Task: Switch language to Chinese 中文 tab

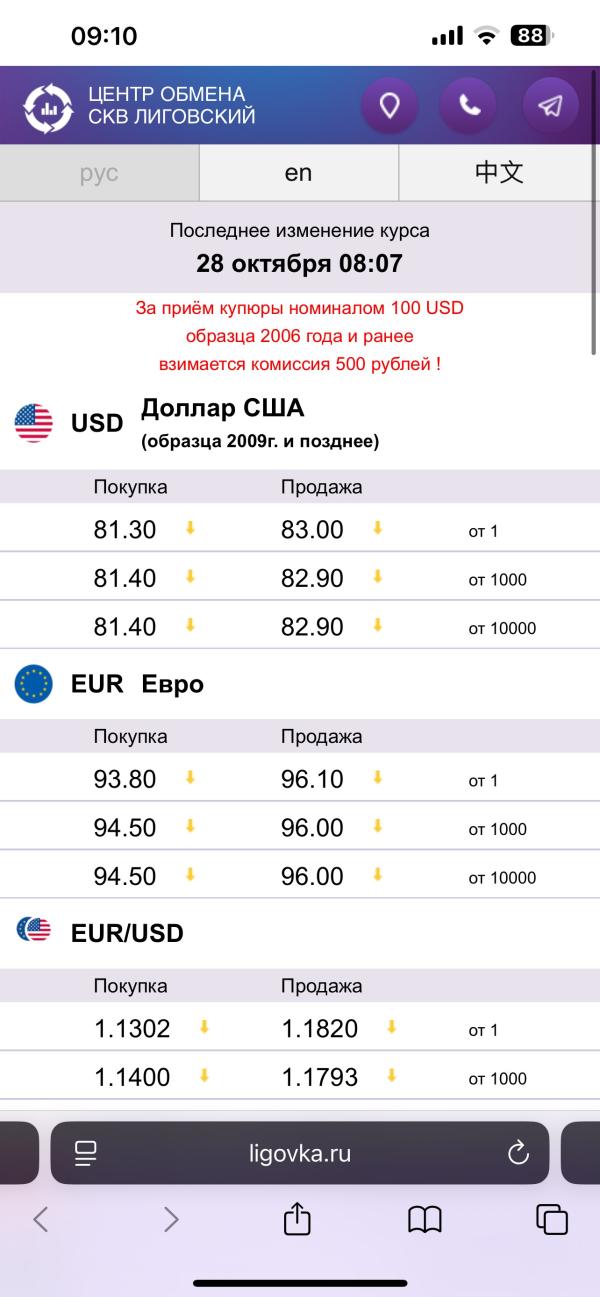Action: (499, 173)
